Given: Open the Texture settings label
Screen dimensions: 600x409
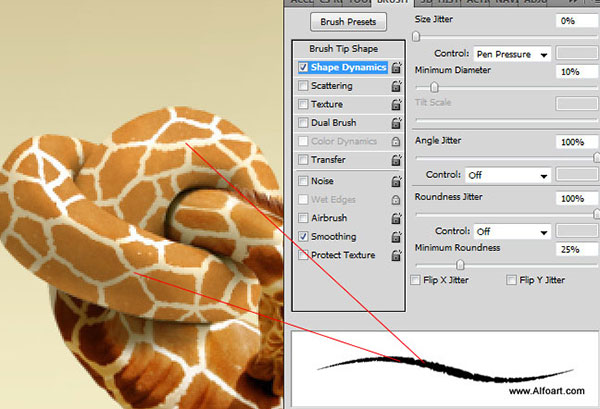Looking at the screenshot, I should [x=327, y=104].
